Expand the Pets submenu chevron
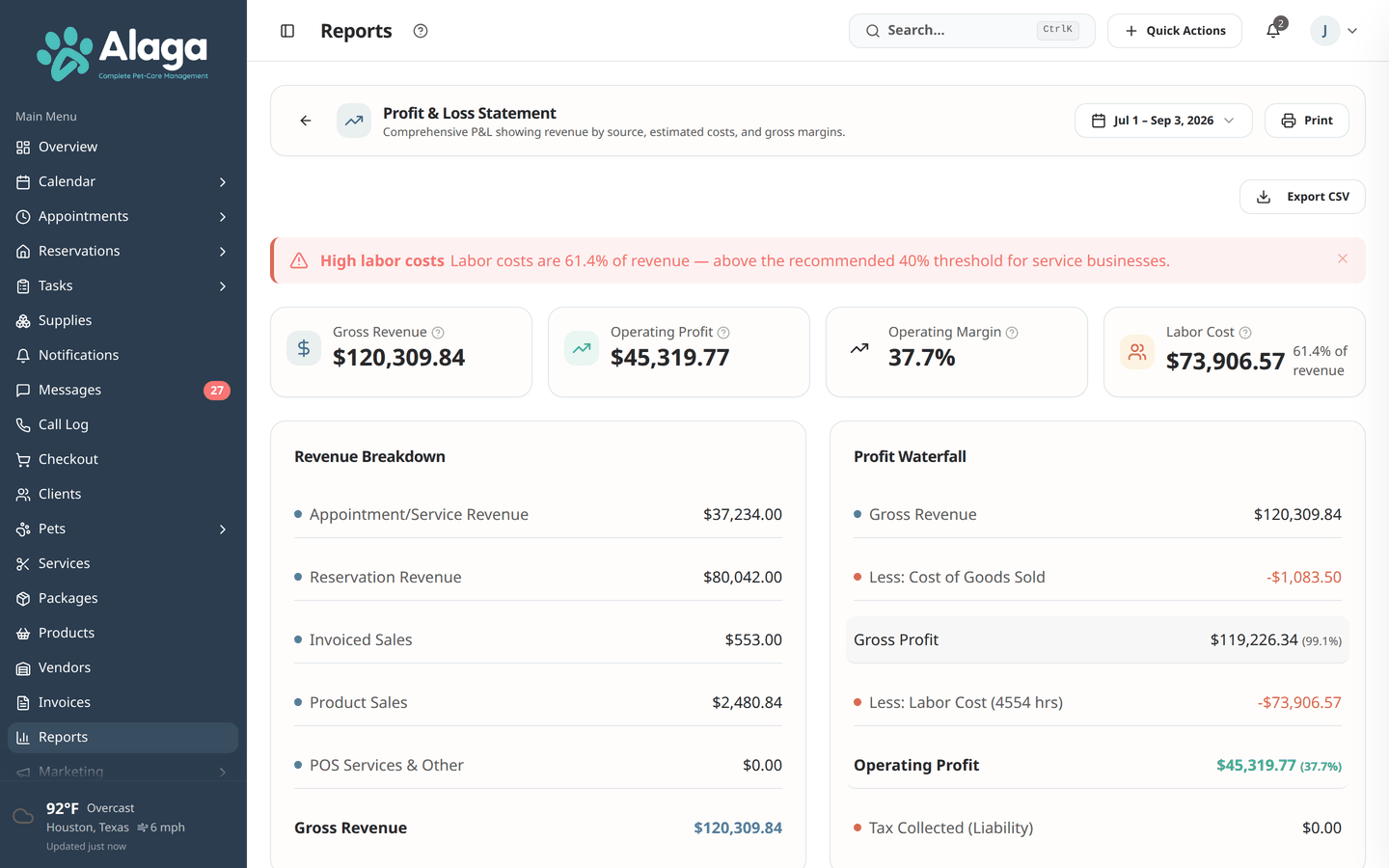This screenshot has height=868, width=1389. pyautogui.click(x=223, y=529)
